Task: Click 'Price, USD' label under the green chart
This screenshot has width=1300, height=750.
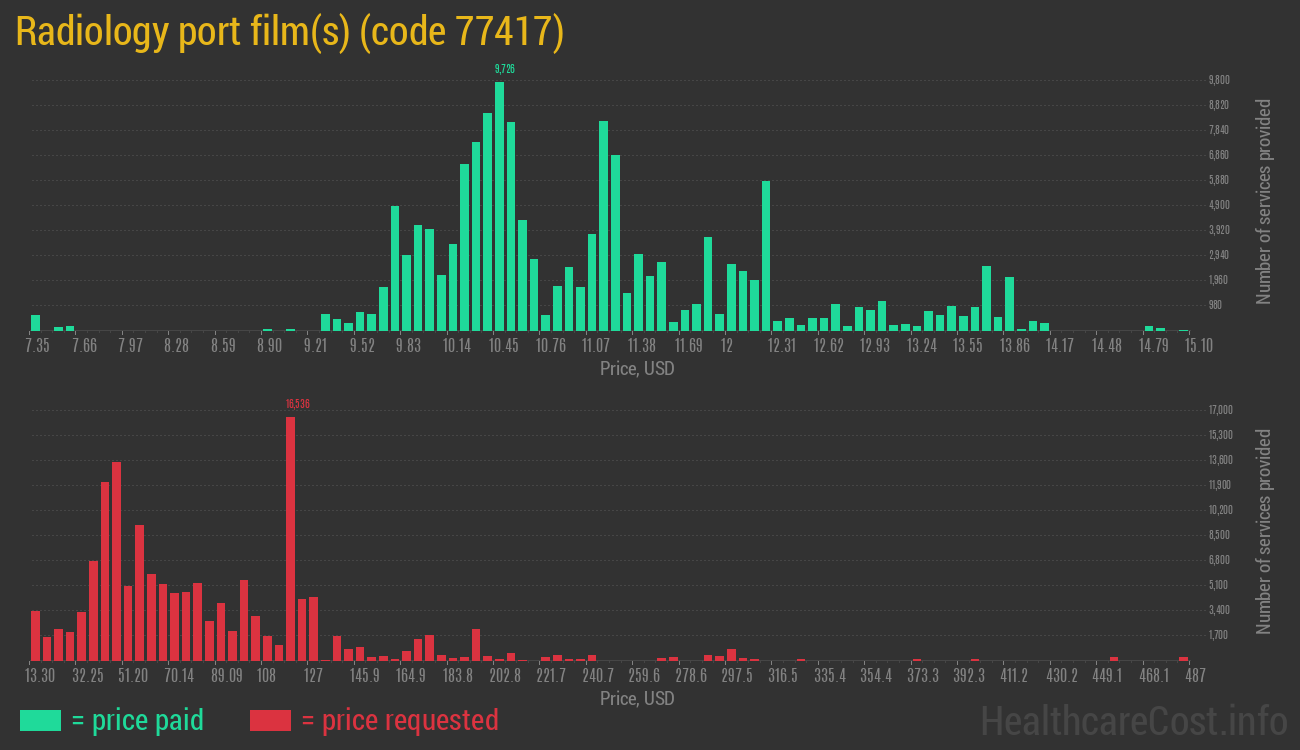Action: (x=637, y=369)
